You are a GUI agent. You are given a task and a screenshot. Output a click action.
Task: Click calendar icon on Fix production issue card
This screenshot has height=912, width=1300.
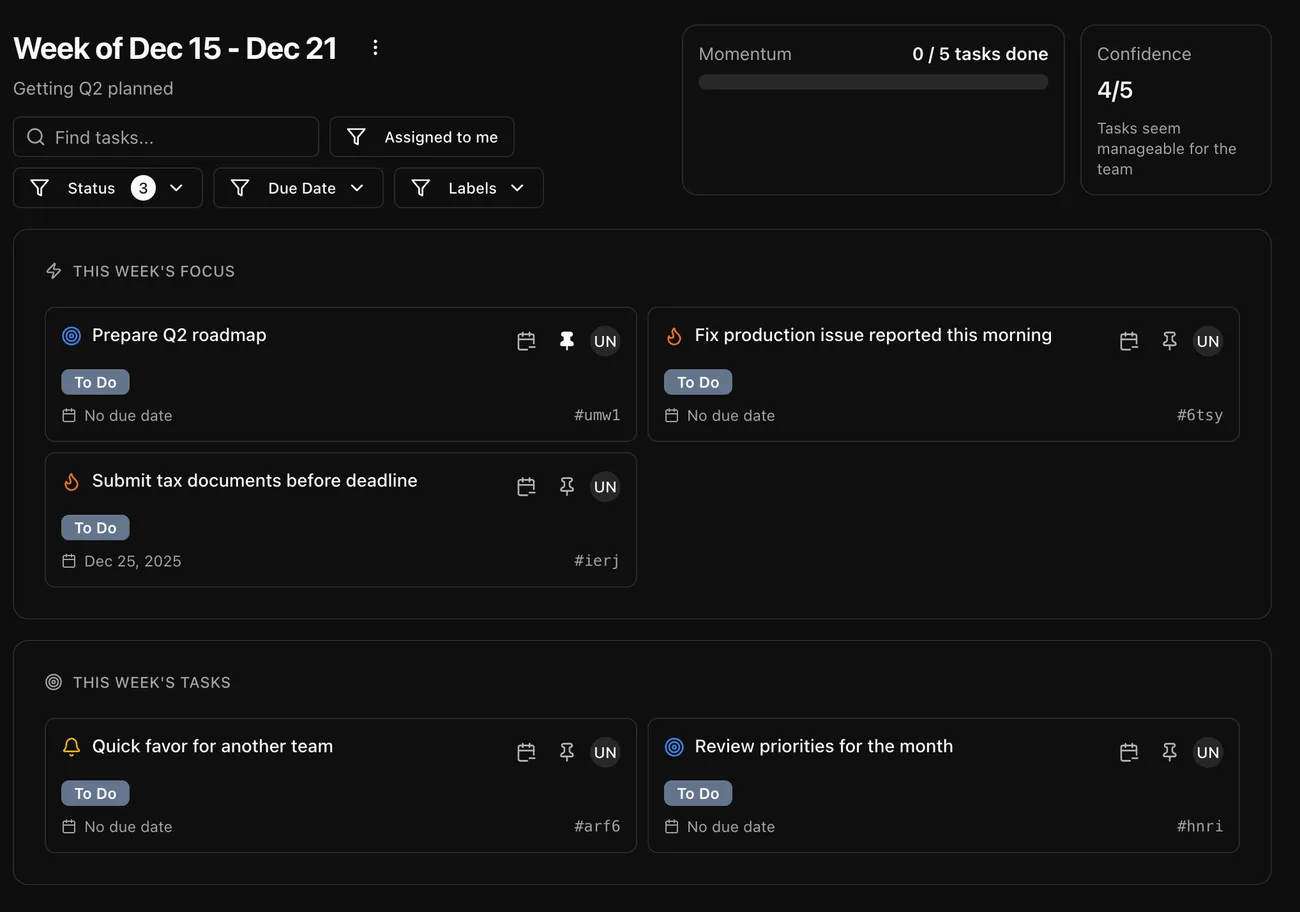click(x=1129, y=341)
